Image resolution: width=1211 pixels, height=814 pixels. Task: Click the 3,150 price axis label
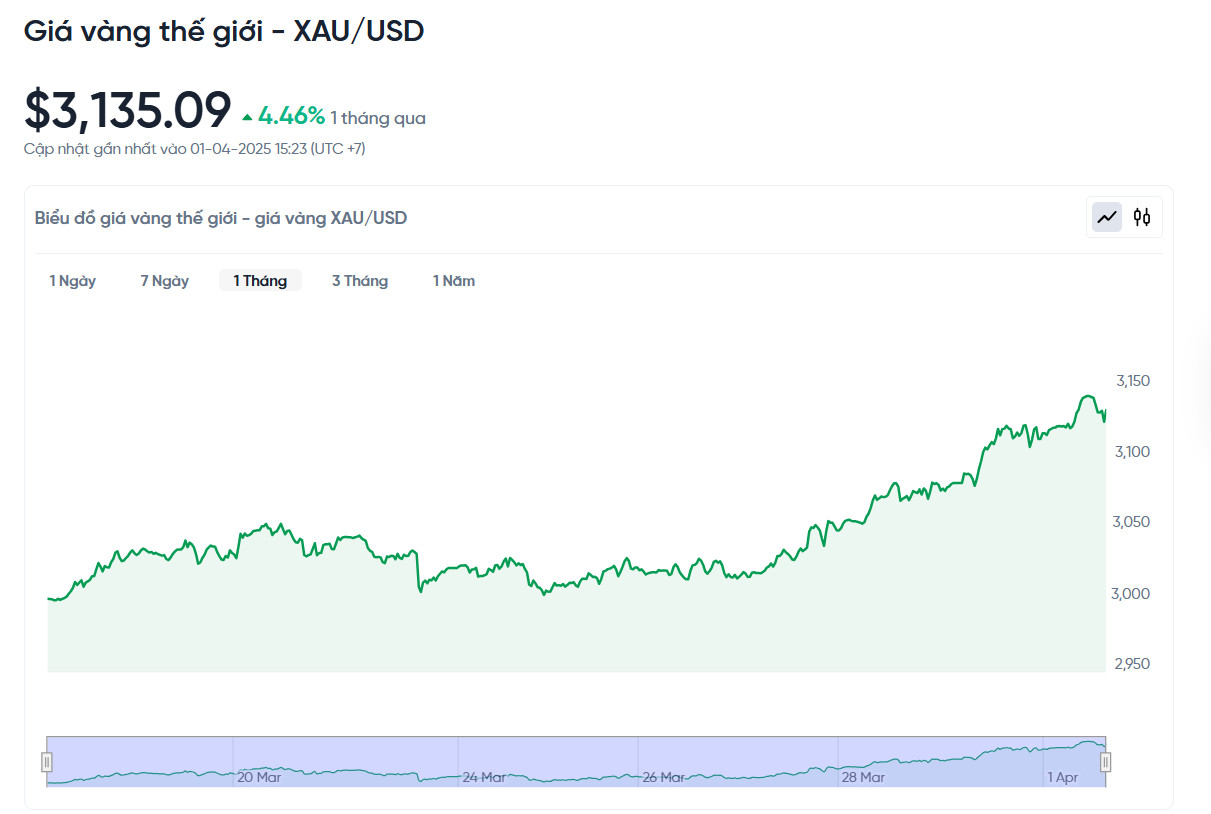click(x=1133, y=381)
